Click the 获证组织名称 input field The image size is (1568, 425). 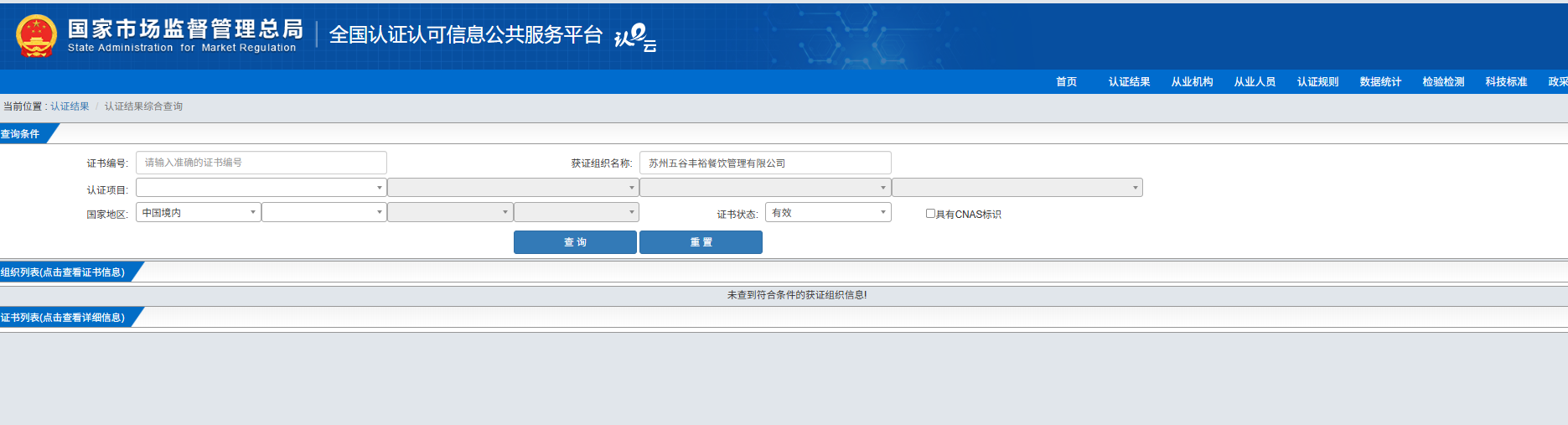(x=765, y=163)
